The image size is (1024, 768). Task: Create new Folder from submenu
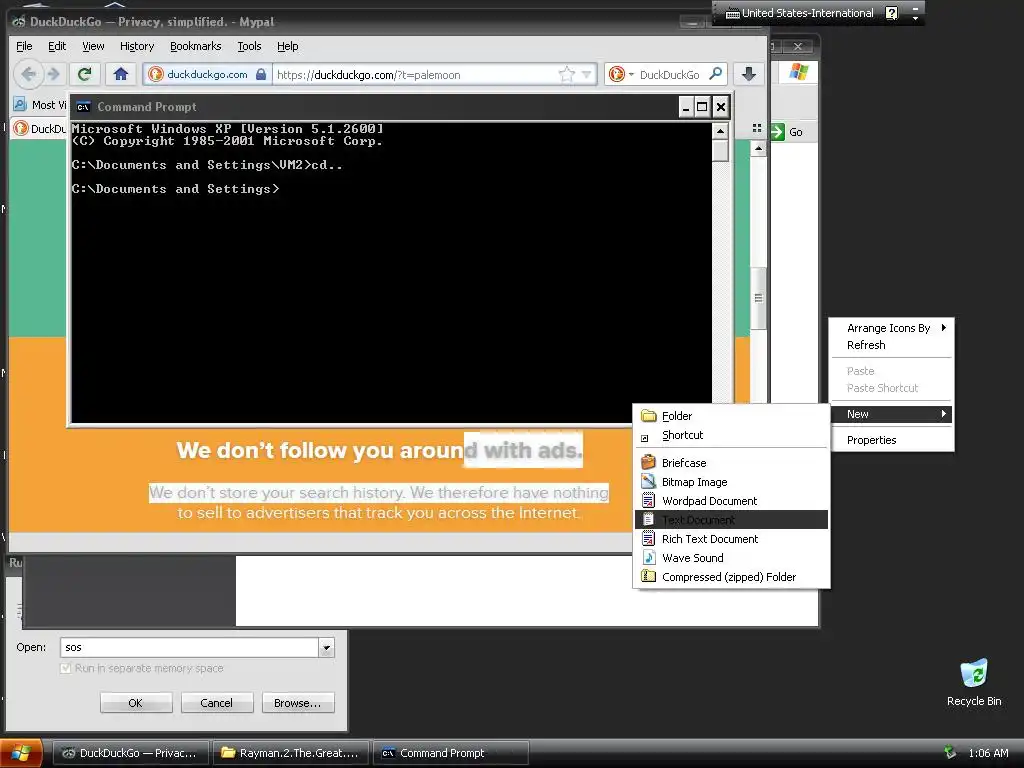pos(731,416)
